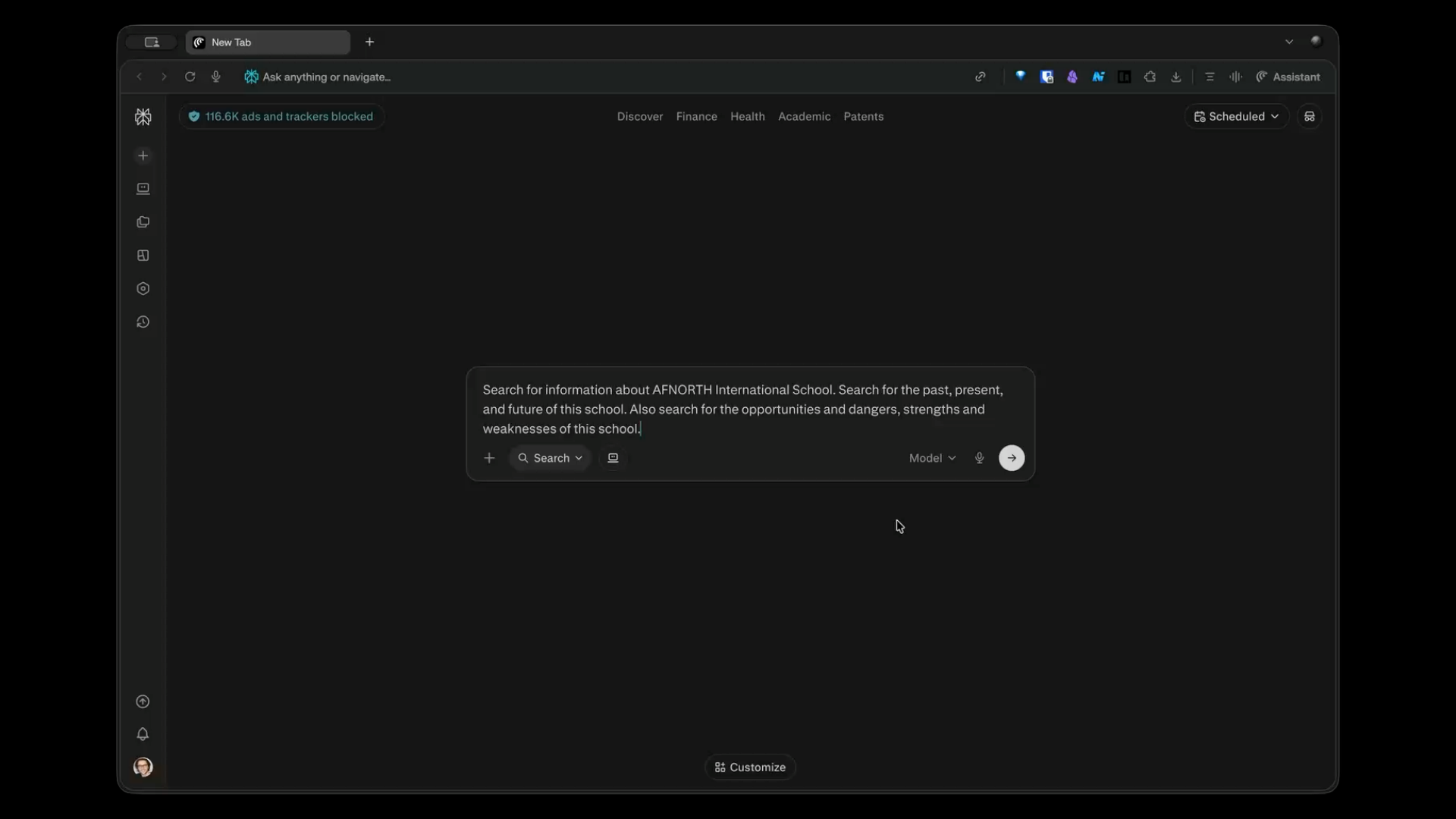Screen dimensions: 1456x819
Task: Open the Patents page
Action: [x=863, y=117]
